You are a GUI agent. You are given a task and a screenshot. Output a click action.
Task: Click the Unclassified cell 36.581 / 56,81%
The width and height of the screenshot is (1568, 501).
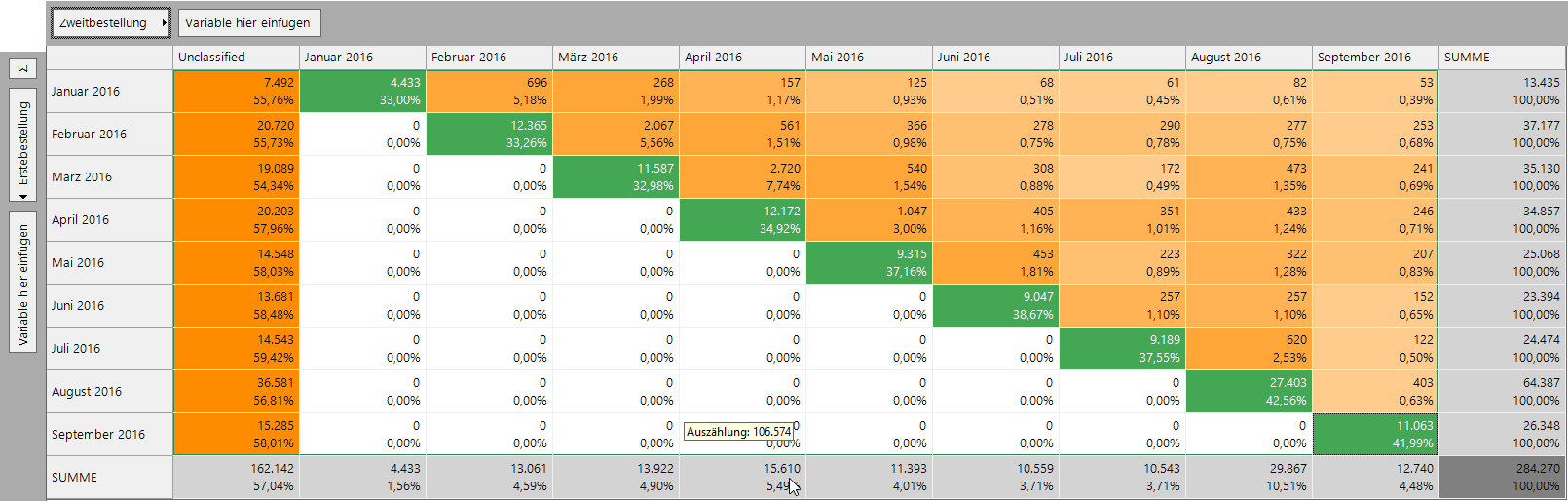pos(237,391)
